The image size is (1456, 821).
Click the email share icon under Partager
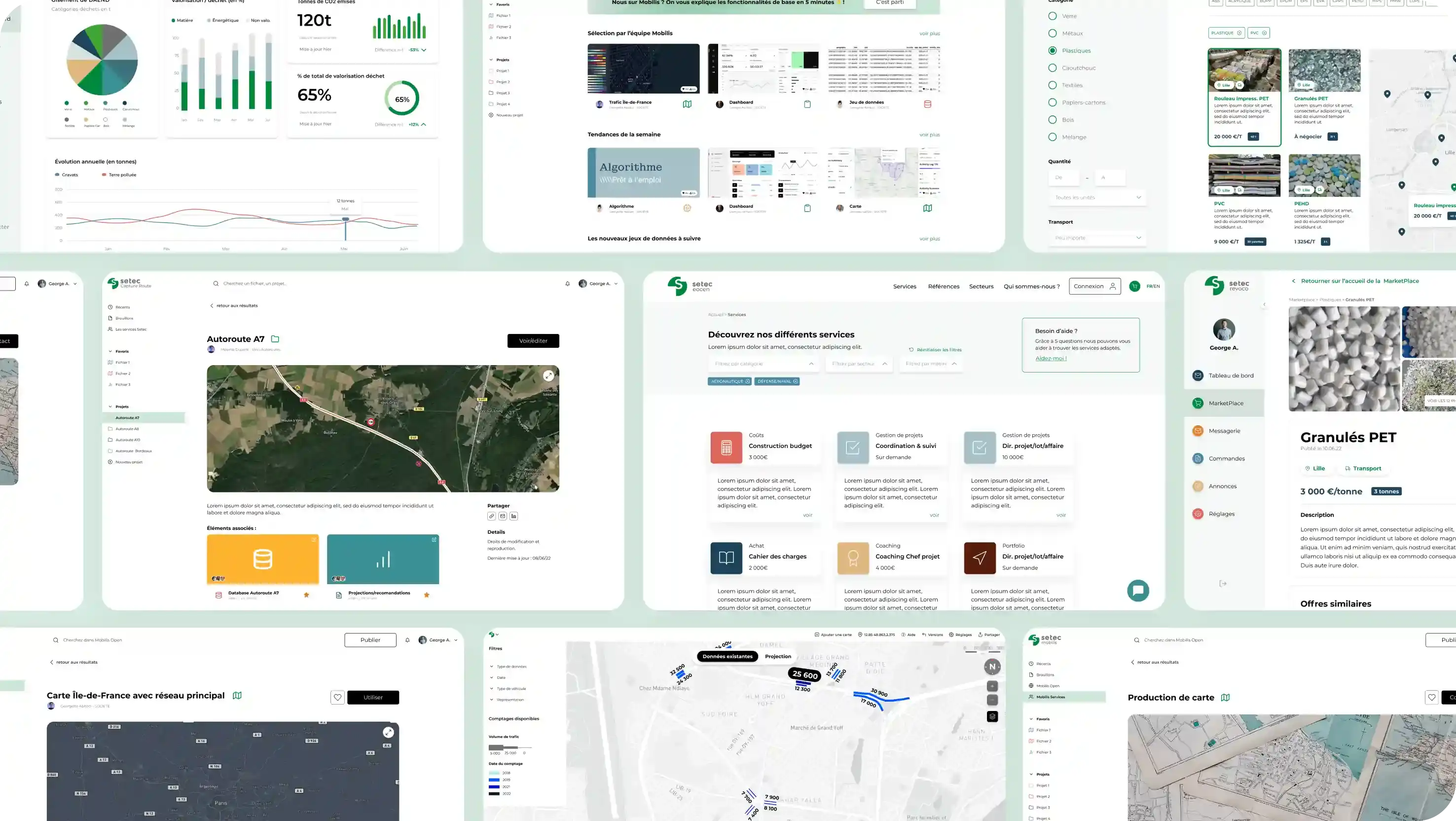(503, 516)
